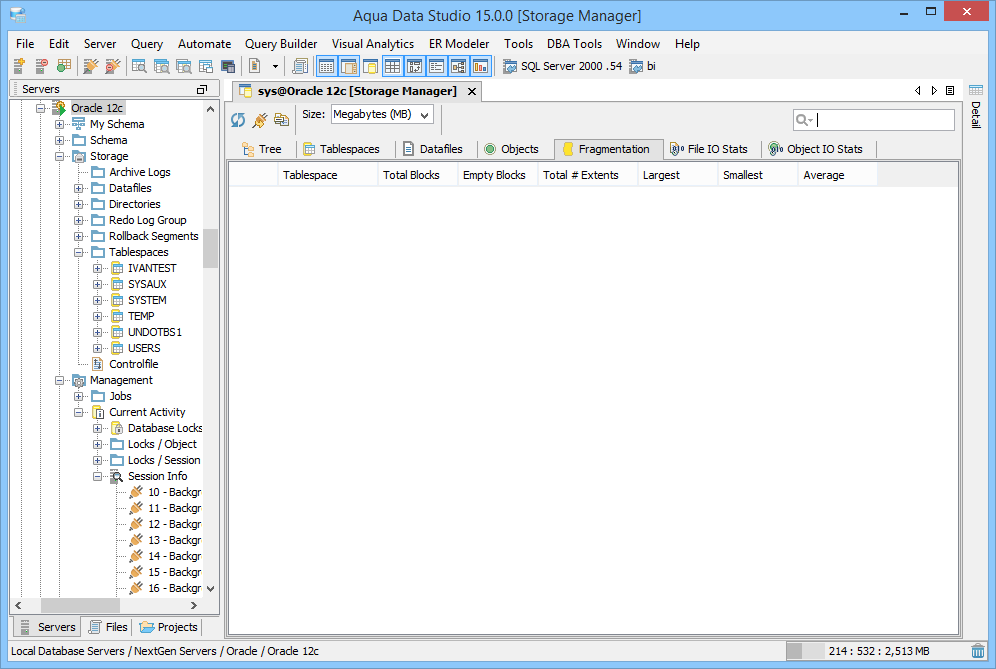Open the Visual Analytics menu

click(373, 44)
